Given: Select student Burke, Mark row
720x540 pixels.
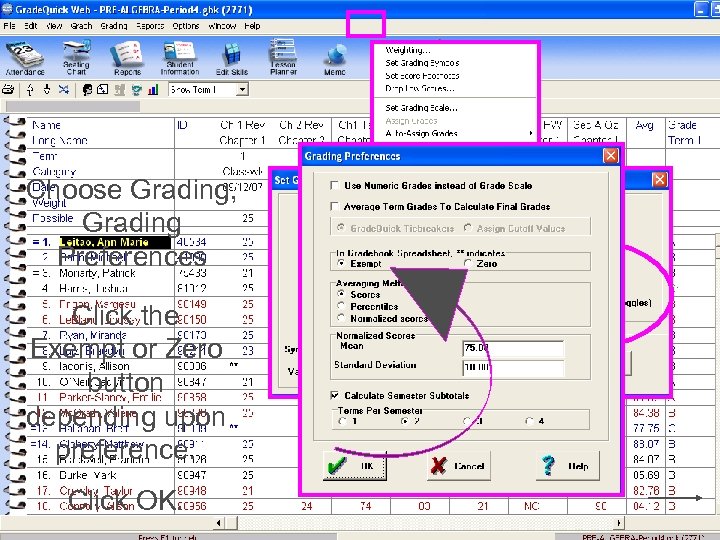Looking at the screenshot, I should tap(88, 475).
